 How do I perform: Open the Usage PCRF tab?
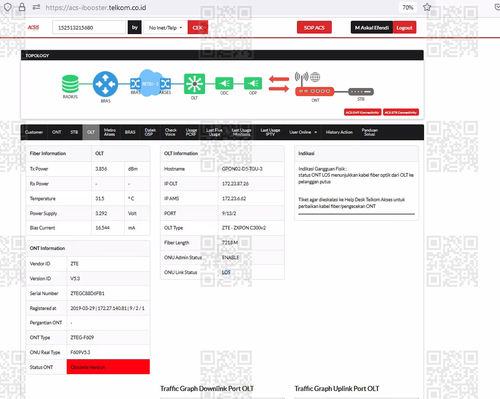pos(191,132)
